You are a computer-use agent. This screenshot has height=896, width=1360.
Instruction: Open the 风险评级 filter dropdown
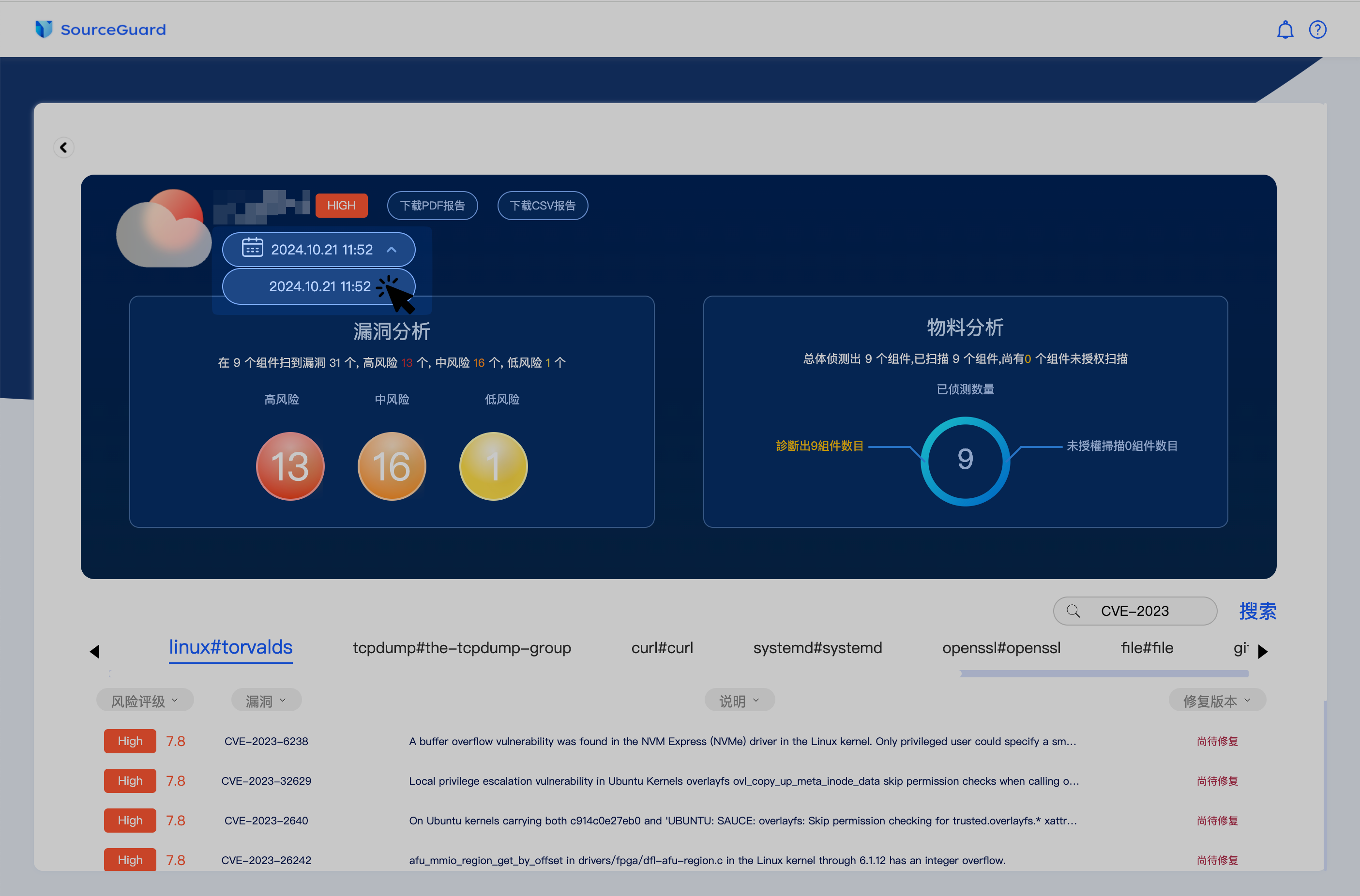(145, 700)
